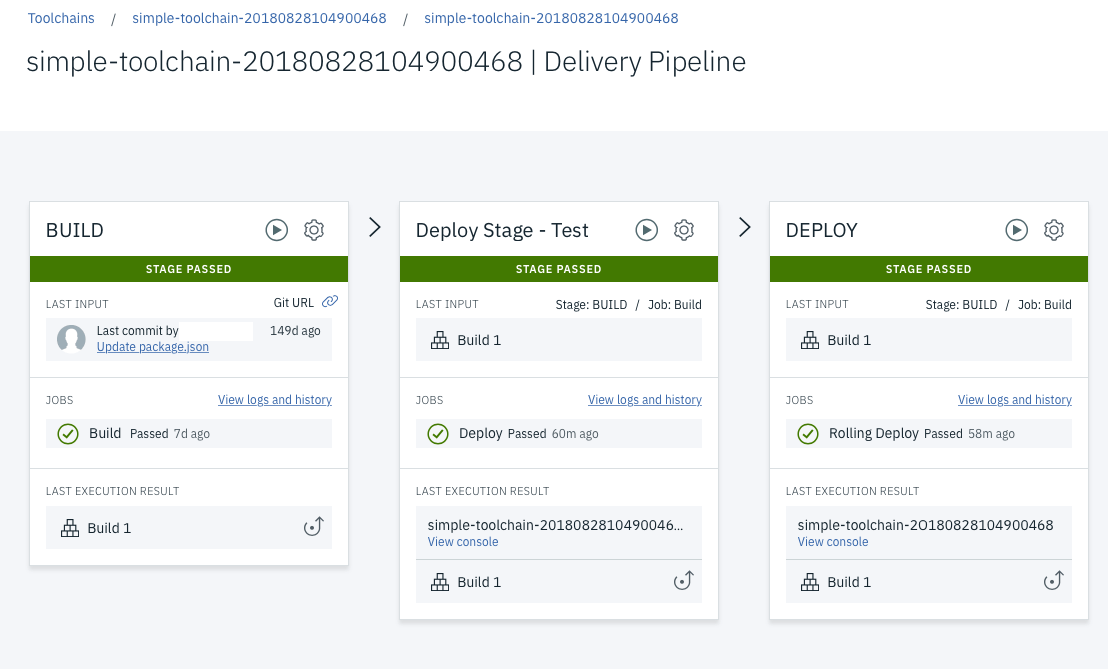Click the BUILD Stage Passed status bar

(x=189, y=269)
